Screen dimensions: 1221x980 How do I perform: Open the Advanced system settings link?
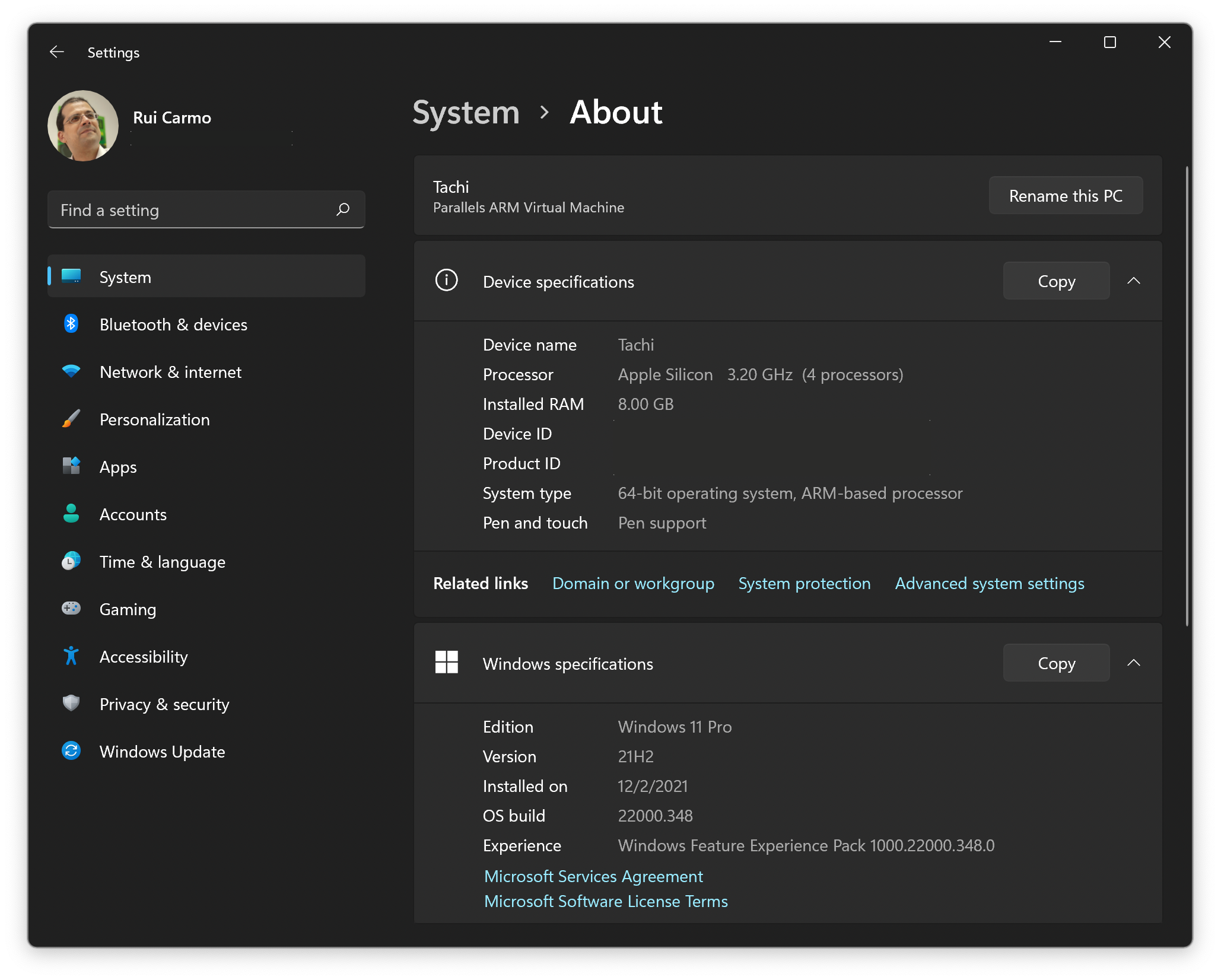[989, 584]
